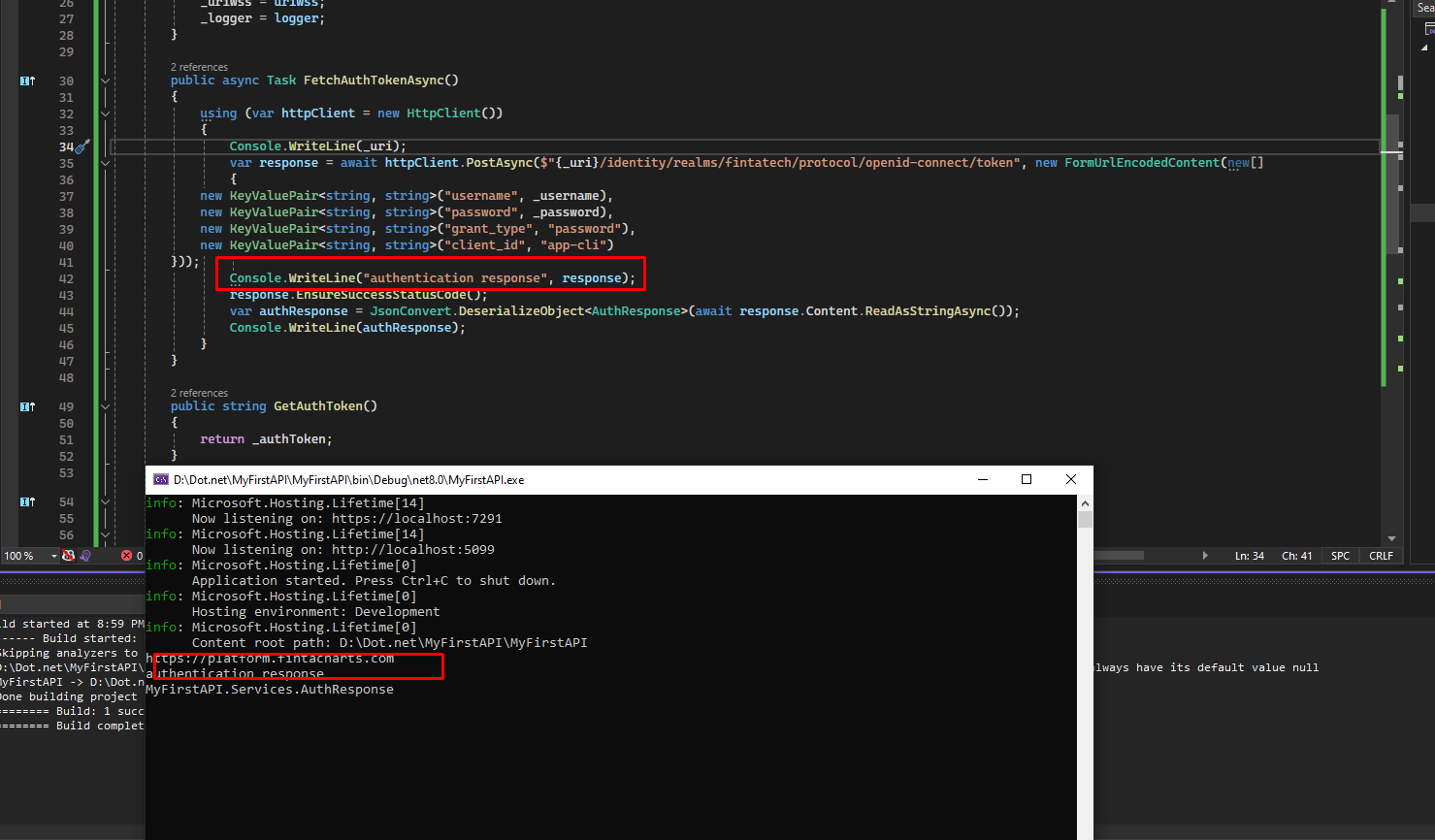Click the SPC indentation indicator
The height and width of the screenshot is (840, 1435).
(x=1340, y=556)
